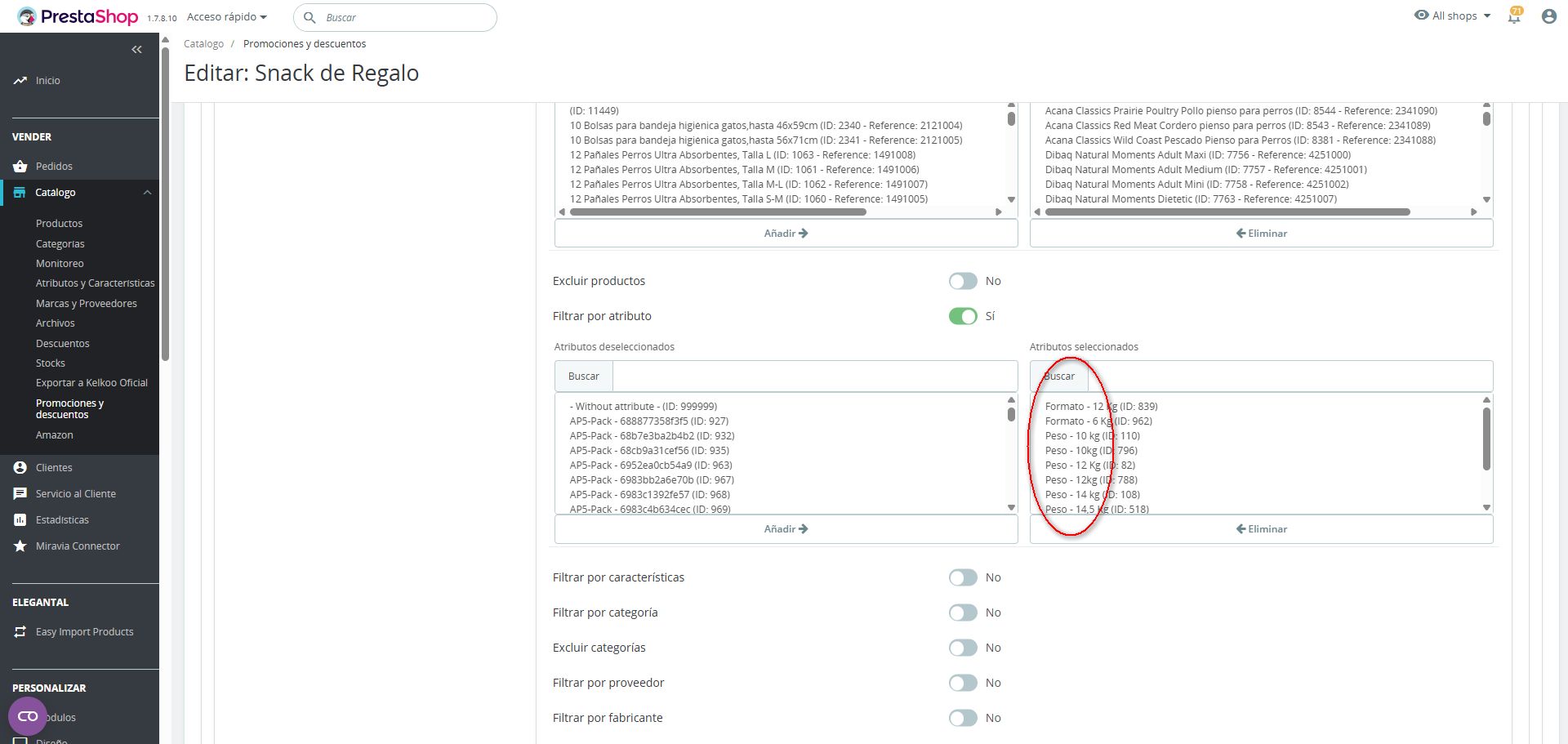Click the Inicio trend icon
Viewport: 1568px width, 744px height.
coord(20,81)
